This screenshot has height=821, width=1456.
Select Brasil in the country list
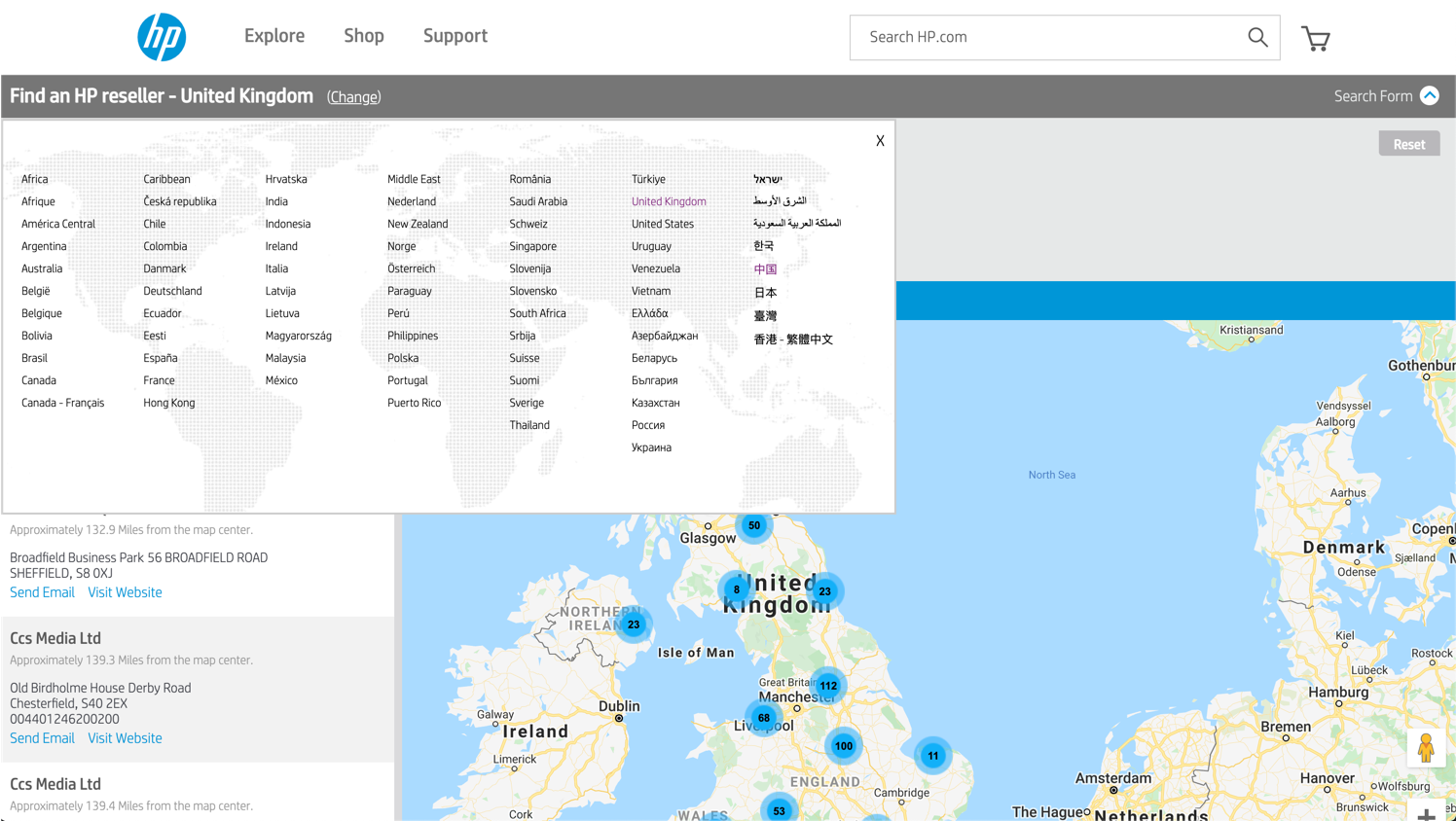click(x=34, y=358)
